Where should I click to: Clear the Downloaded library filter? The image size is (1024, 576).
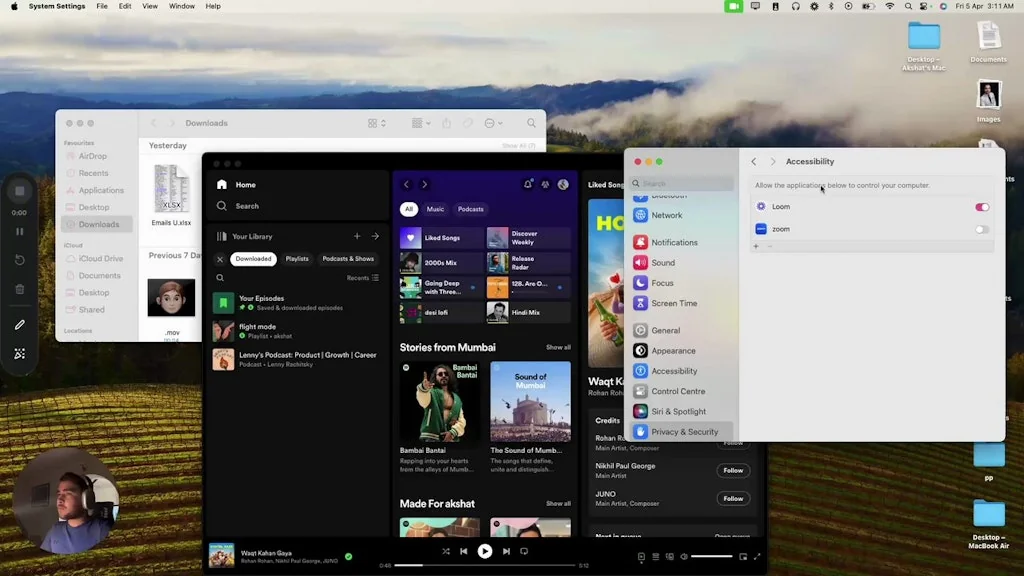pyautogui.click(x=220, y=259)
